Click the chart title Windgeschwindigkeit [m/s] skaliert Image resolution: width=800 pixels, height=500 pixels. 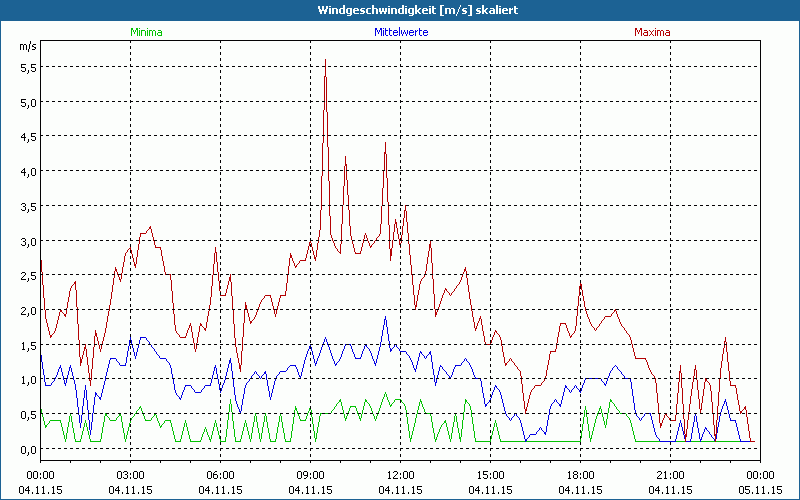(x=399, y=10)
